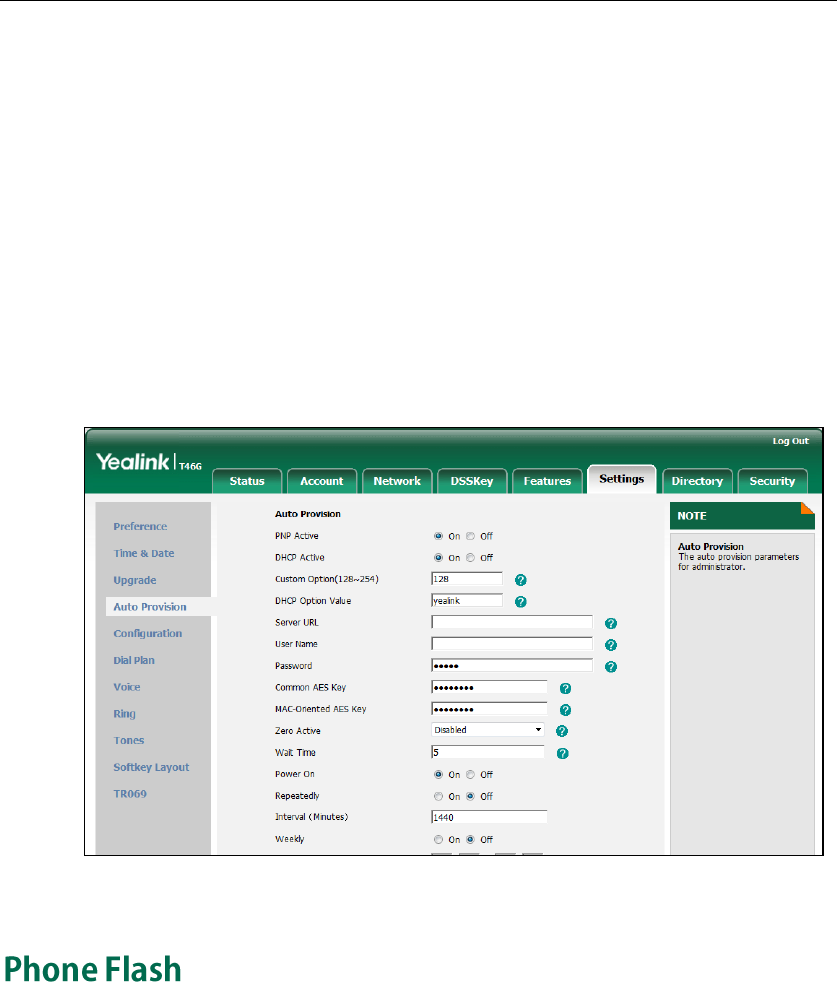Focus the Server URL field

tap(512, 623)
